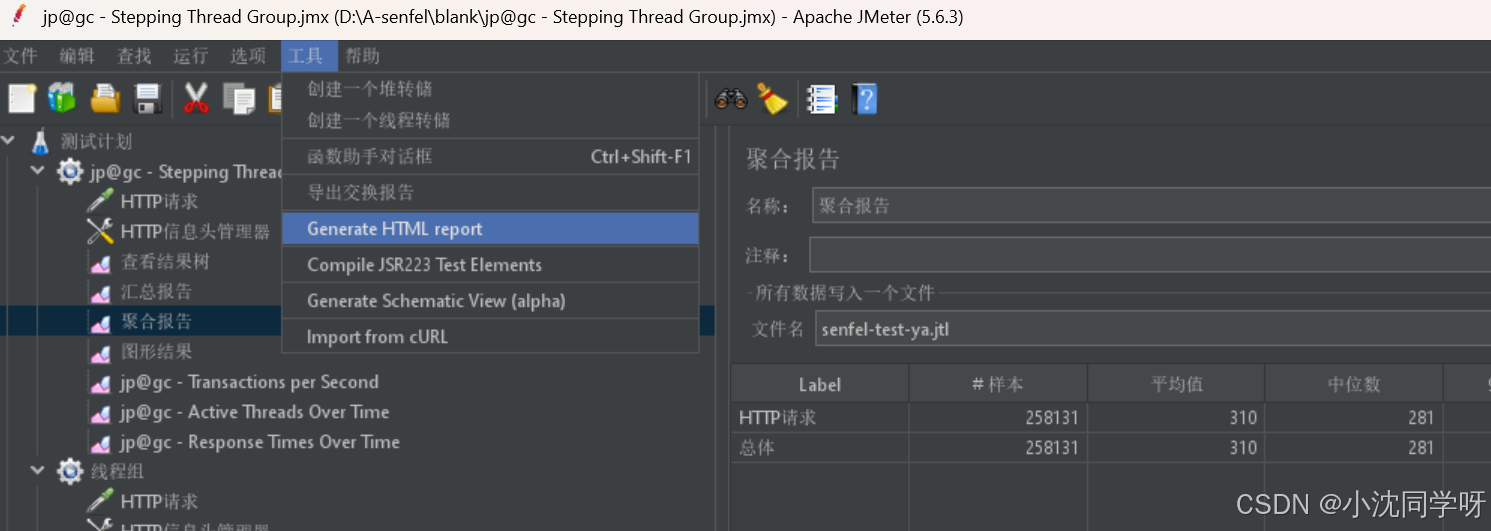The width and height of the screenshot is (1491, 531).
Task: Open the Help question mark icon
Action: (864, 98)
